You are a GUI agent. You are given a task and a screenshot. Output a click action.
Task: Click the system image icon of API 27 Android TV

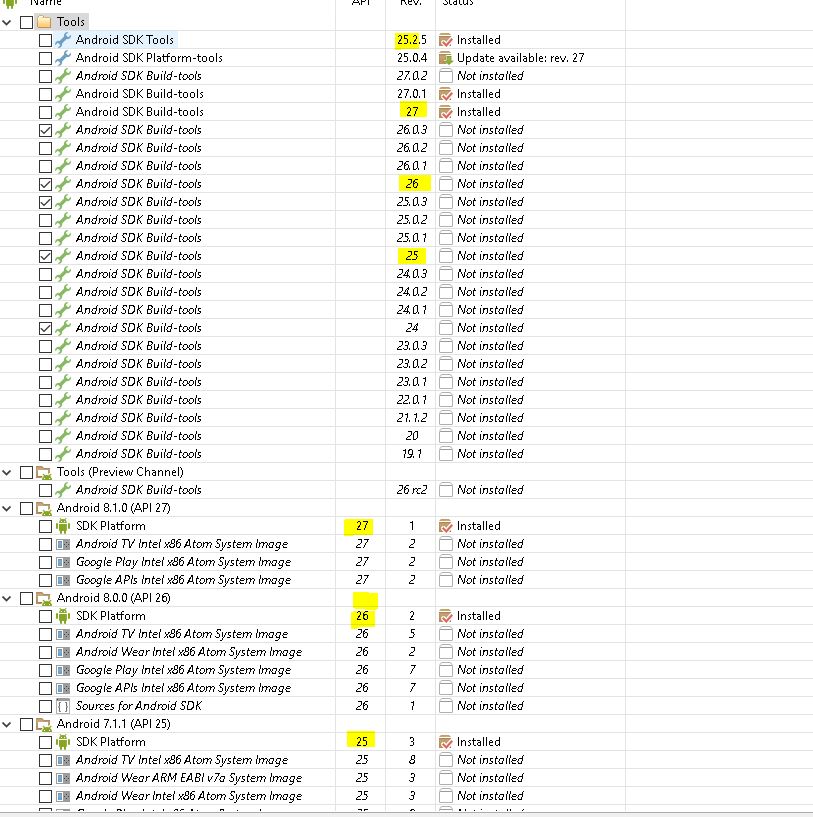pos(63,544)
